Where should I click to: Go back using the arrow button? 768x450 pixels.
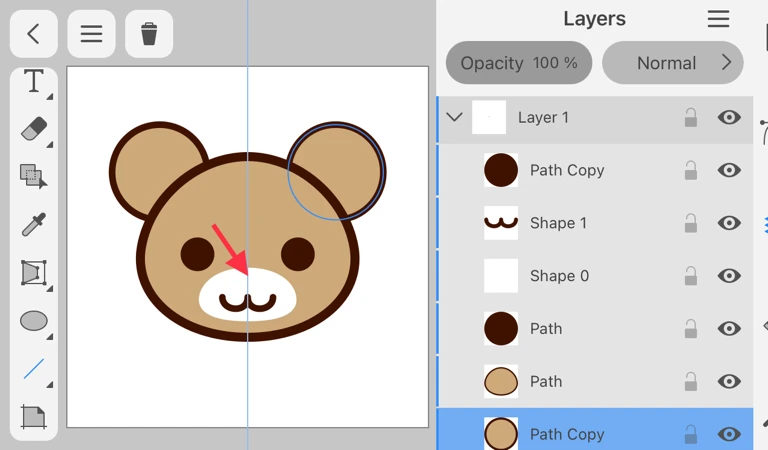(x=33, y=34)
